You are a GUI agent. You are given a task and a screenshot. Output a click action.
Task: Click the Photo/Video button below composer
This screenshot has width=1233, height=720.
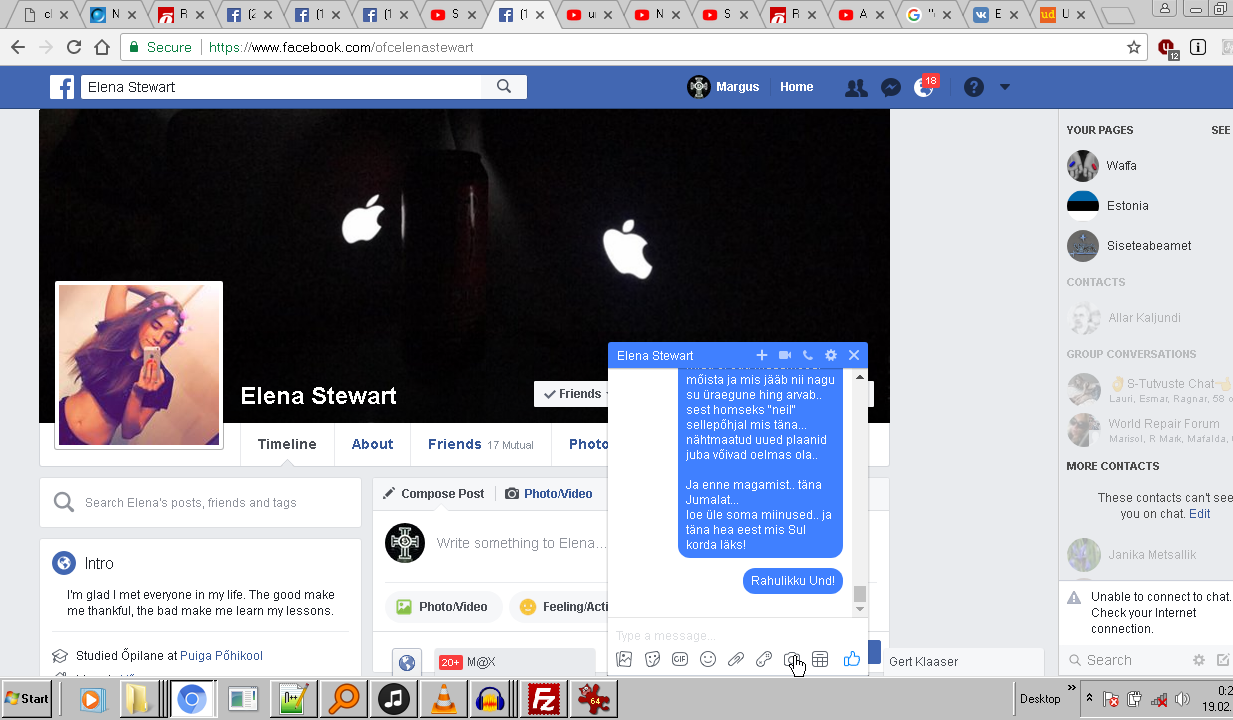(x=442, y=606)
